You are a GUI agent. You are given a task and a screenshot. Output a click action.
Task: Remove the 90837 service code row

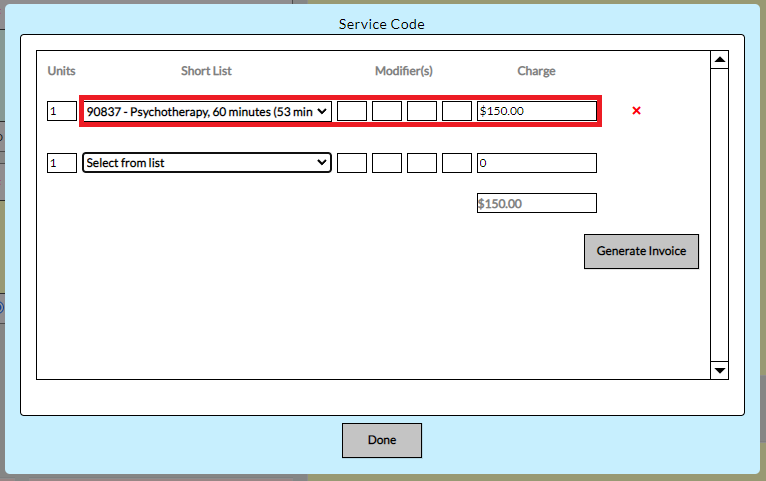636,111
